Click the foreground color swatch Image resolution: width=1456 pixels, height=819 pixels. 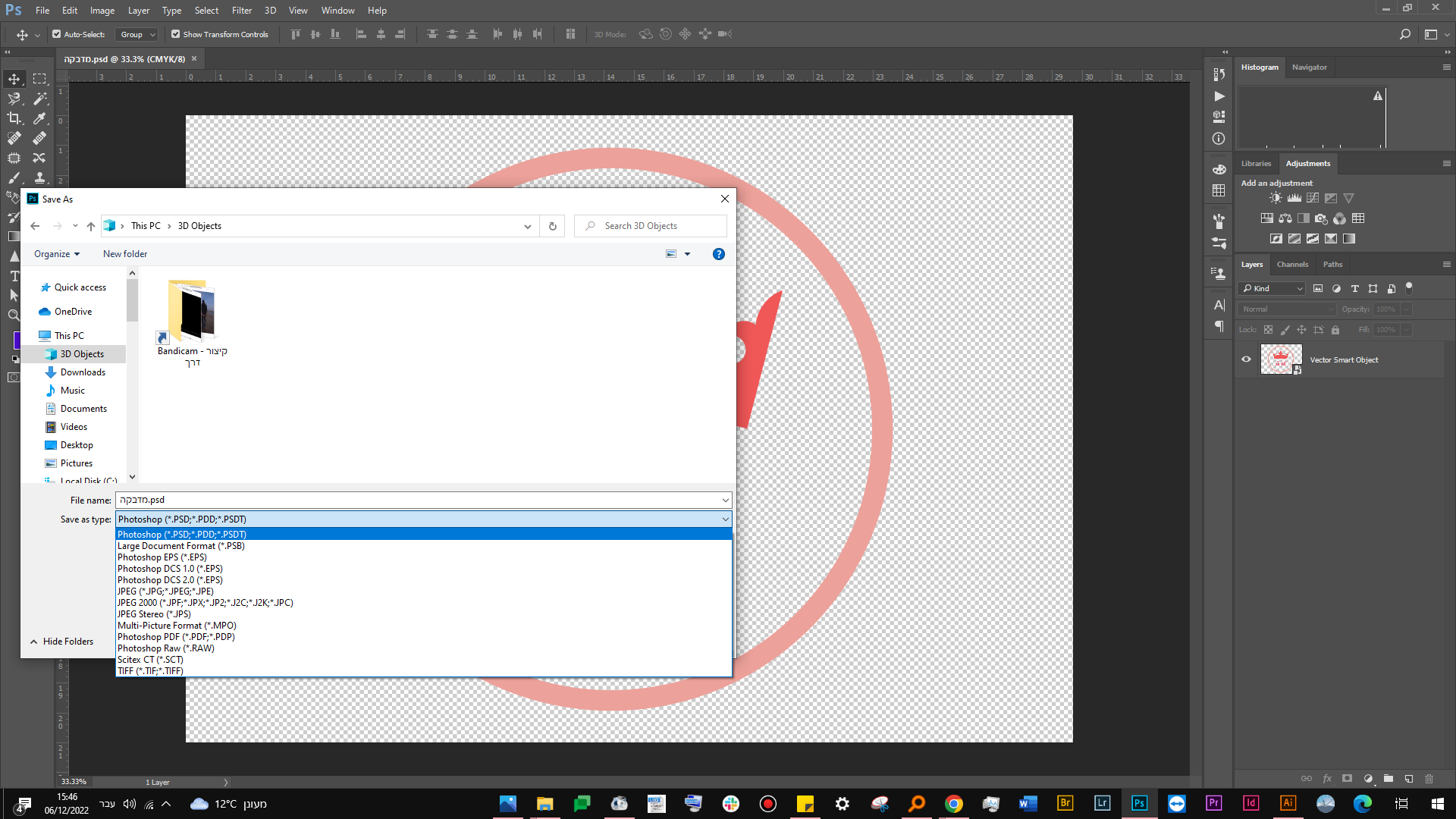tap(16, 339)
